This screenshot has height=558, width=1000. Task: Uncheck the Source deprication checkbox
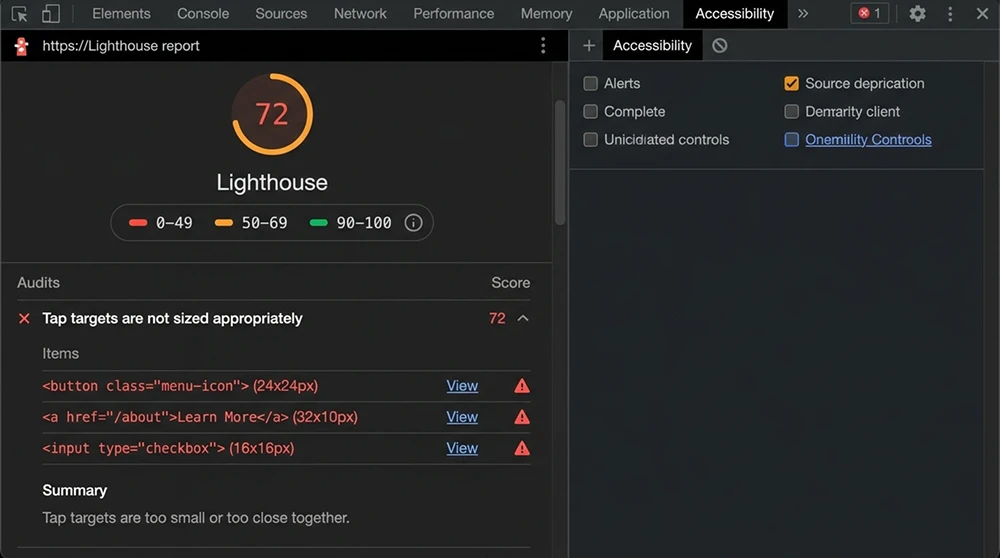pyautogui.click(x=791, y=84)
